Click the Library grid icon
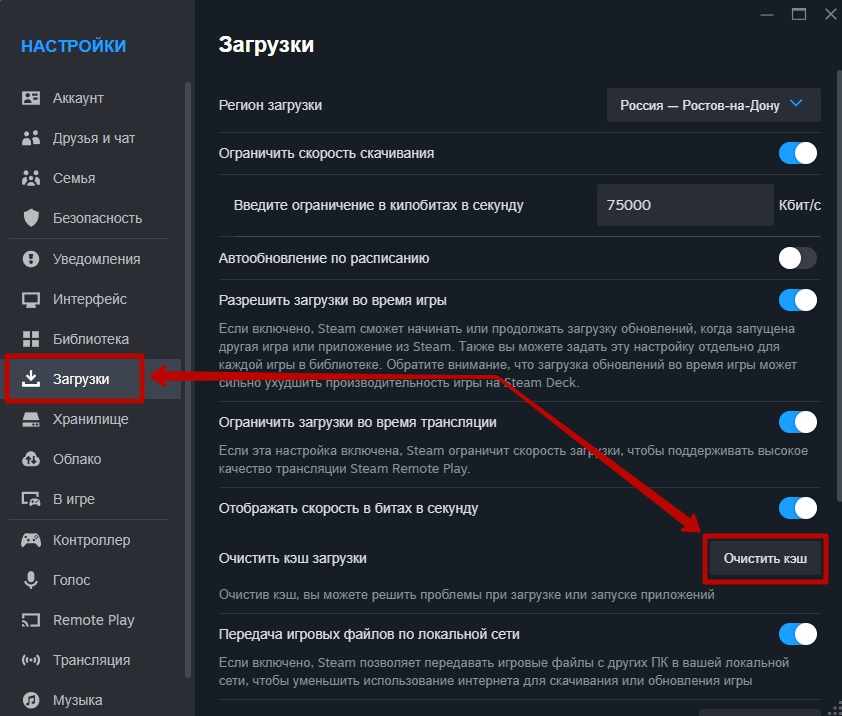Viewport: 842px width, 716px height. [31, 339]
